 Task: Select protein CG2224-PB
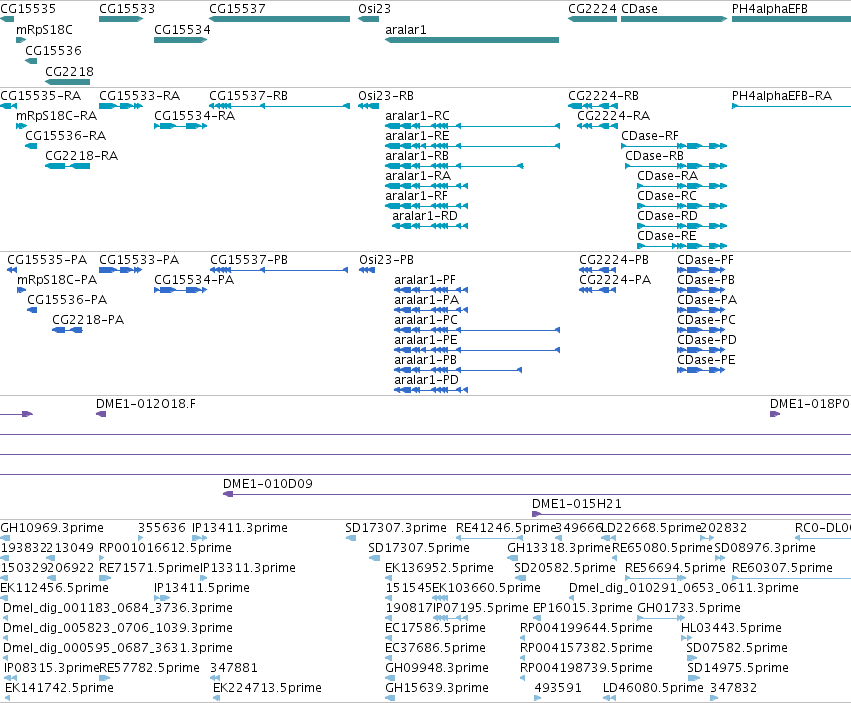click(598, 270)
